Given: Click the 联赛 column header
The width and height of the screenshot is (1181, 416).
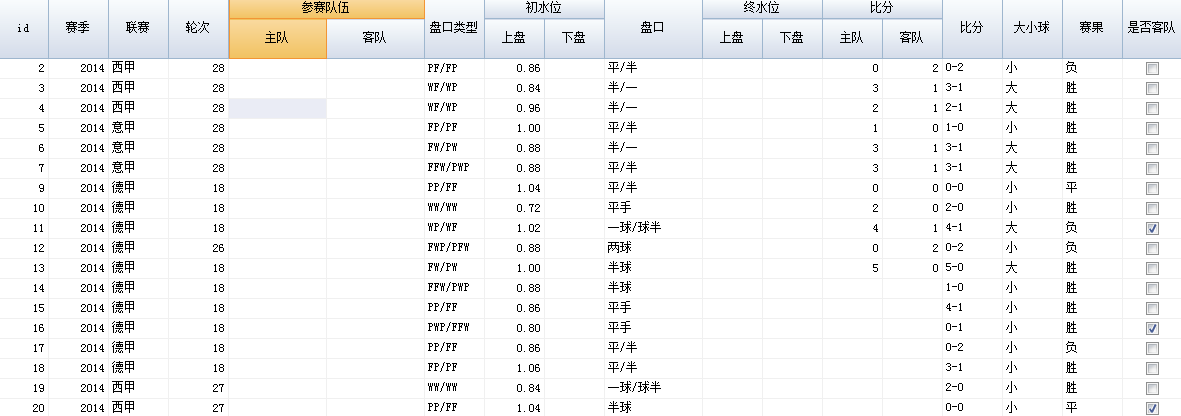Looking at the screenshot, I should (139, 29).
